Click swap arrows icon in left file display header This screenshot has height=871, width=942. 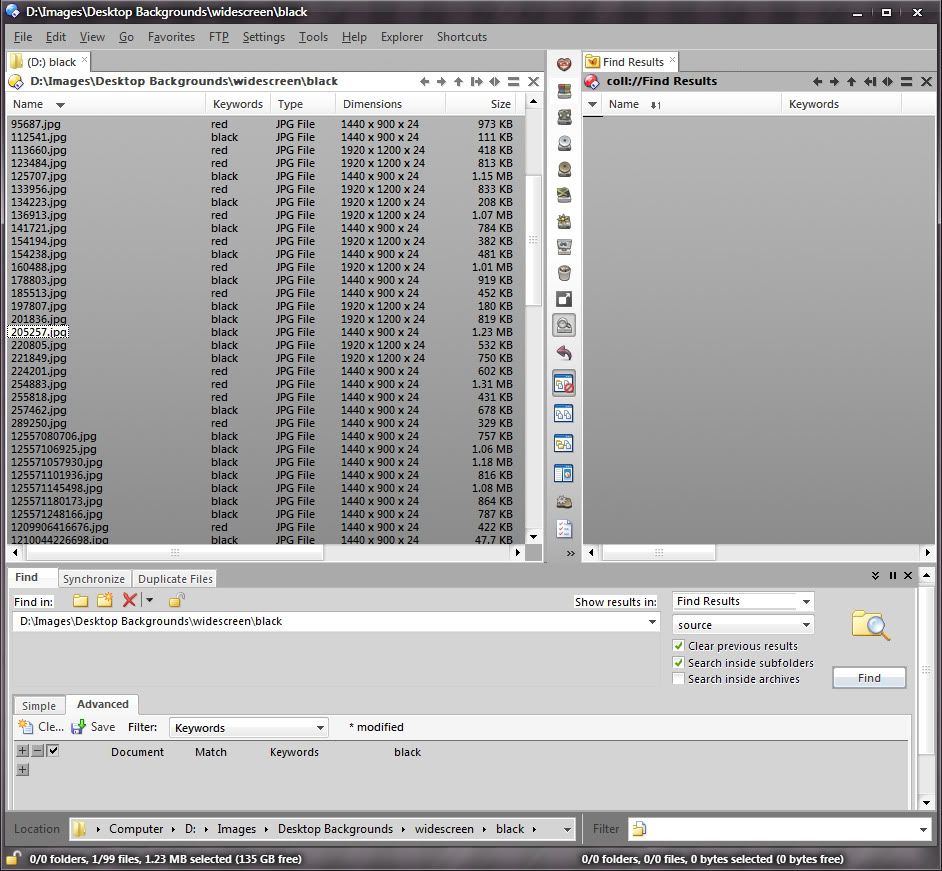pyautogui.click(x=494, y=82)
